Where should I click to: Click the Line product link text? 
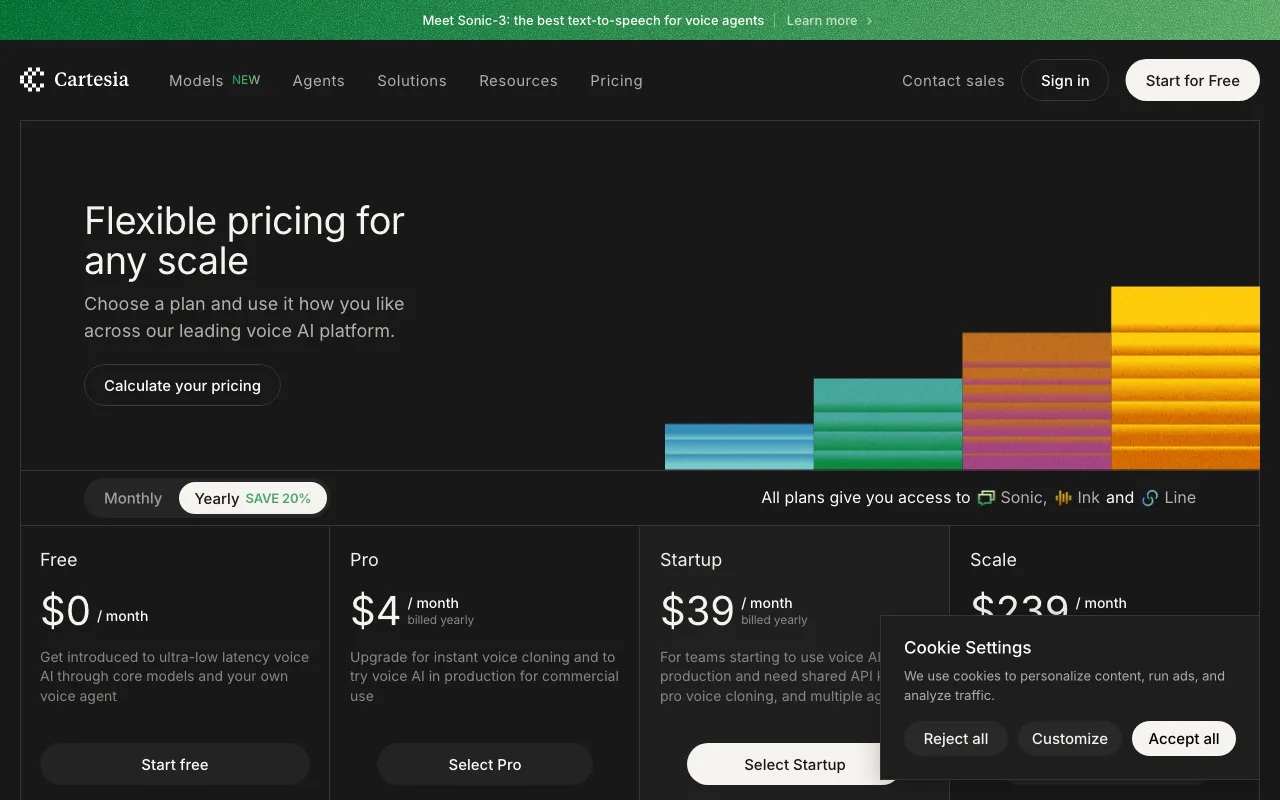pyautogui.click(x=1180, y=498)
